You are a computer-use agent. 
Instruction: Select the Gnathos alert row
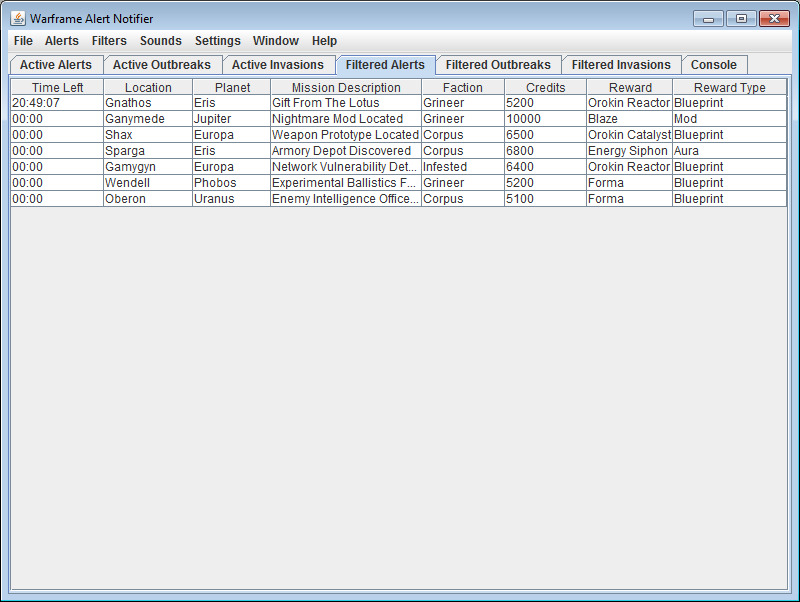(x=147, y=103)
